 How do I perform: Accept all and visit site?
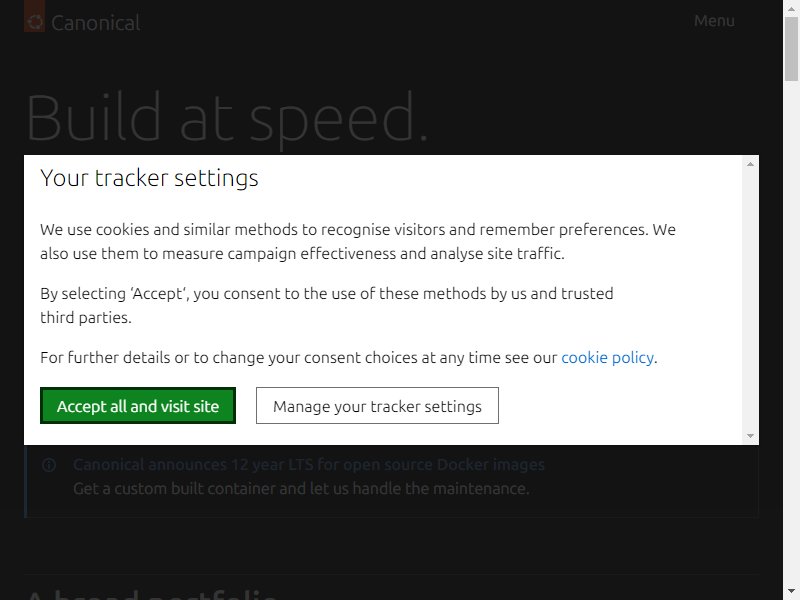click(138, 406)
